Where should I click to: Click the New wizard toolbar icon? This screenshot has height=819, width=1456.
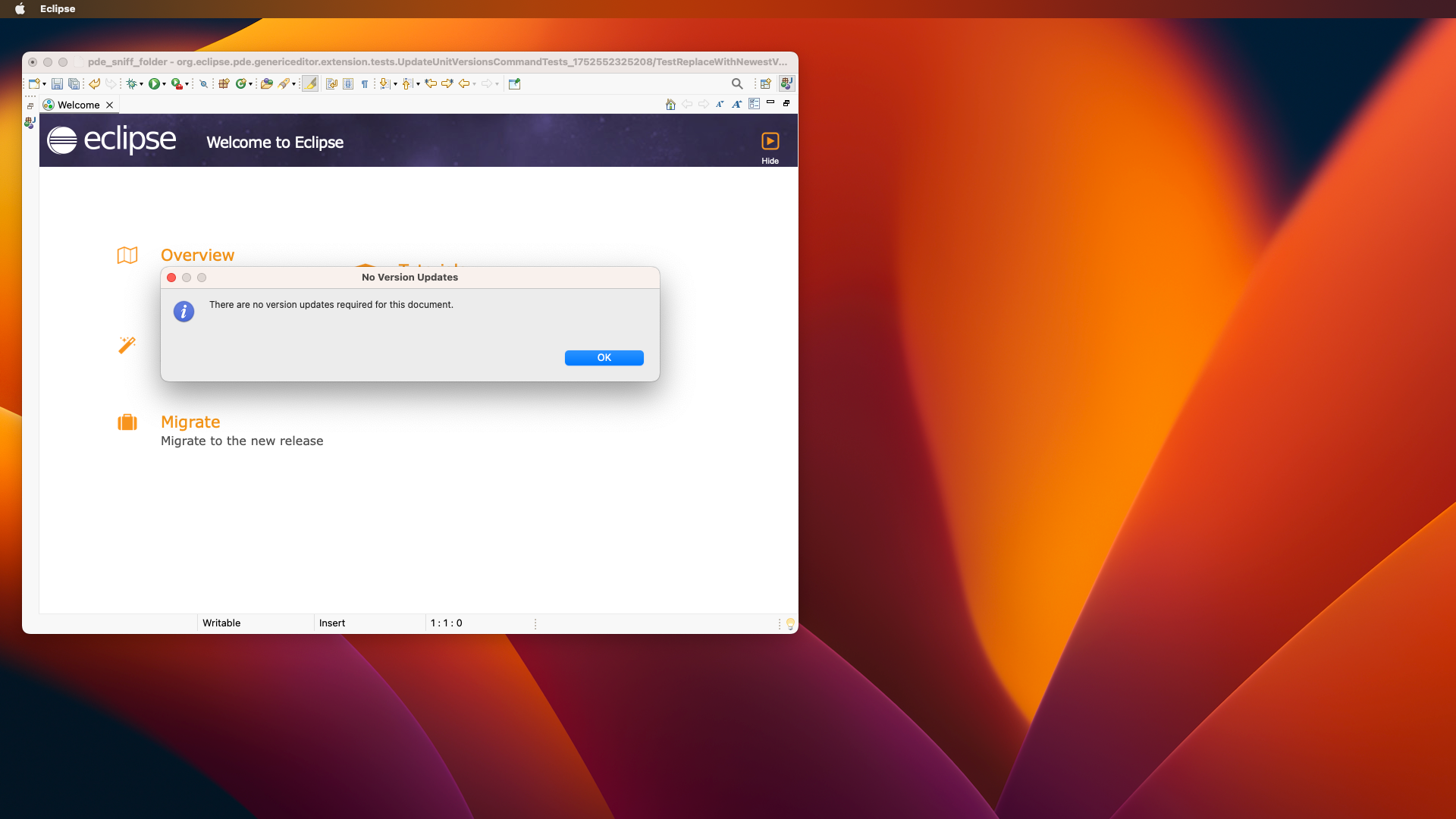[x=33, y=83]
